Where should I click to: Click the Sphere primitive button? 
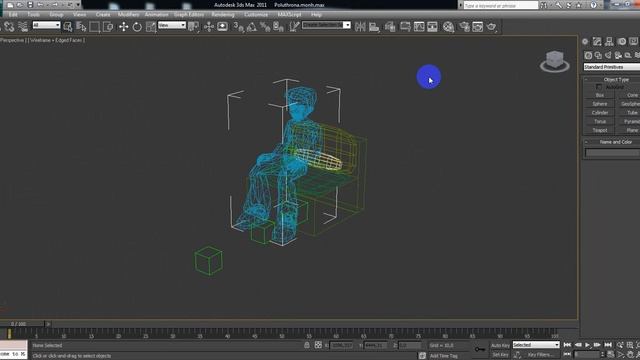click(x=600, y=104)
